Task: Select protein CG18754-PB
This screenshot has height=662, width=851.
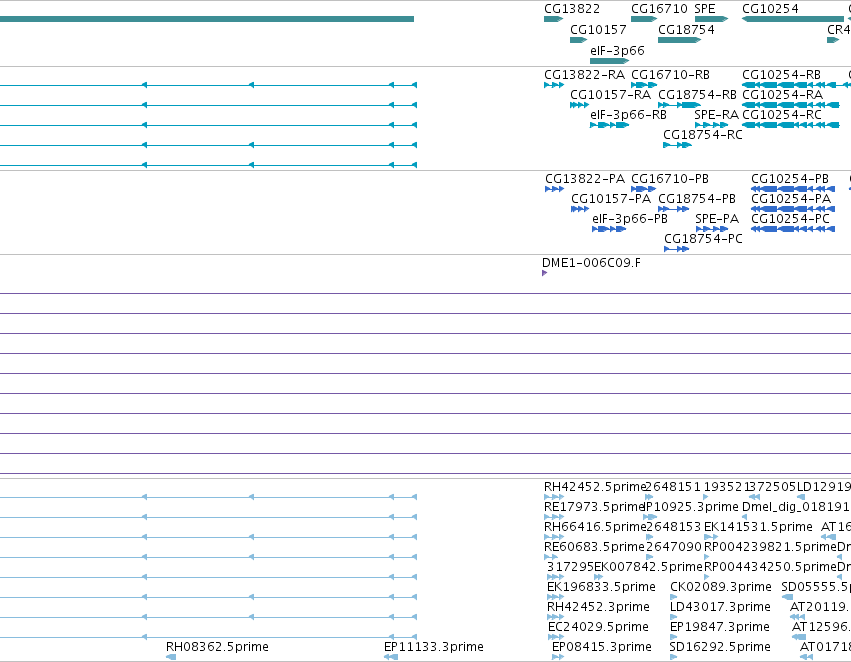Action: click(697, 199)
